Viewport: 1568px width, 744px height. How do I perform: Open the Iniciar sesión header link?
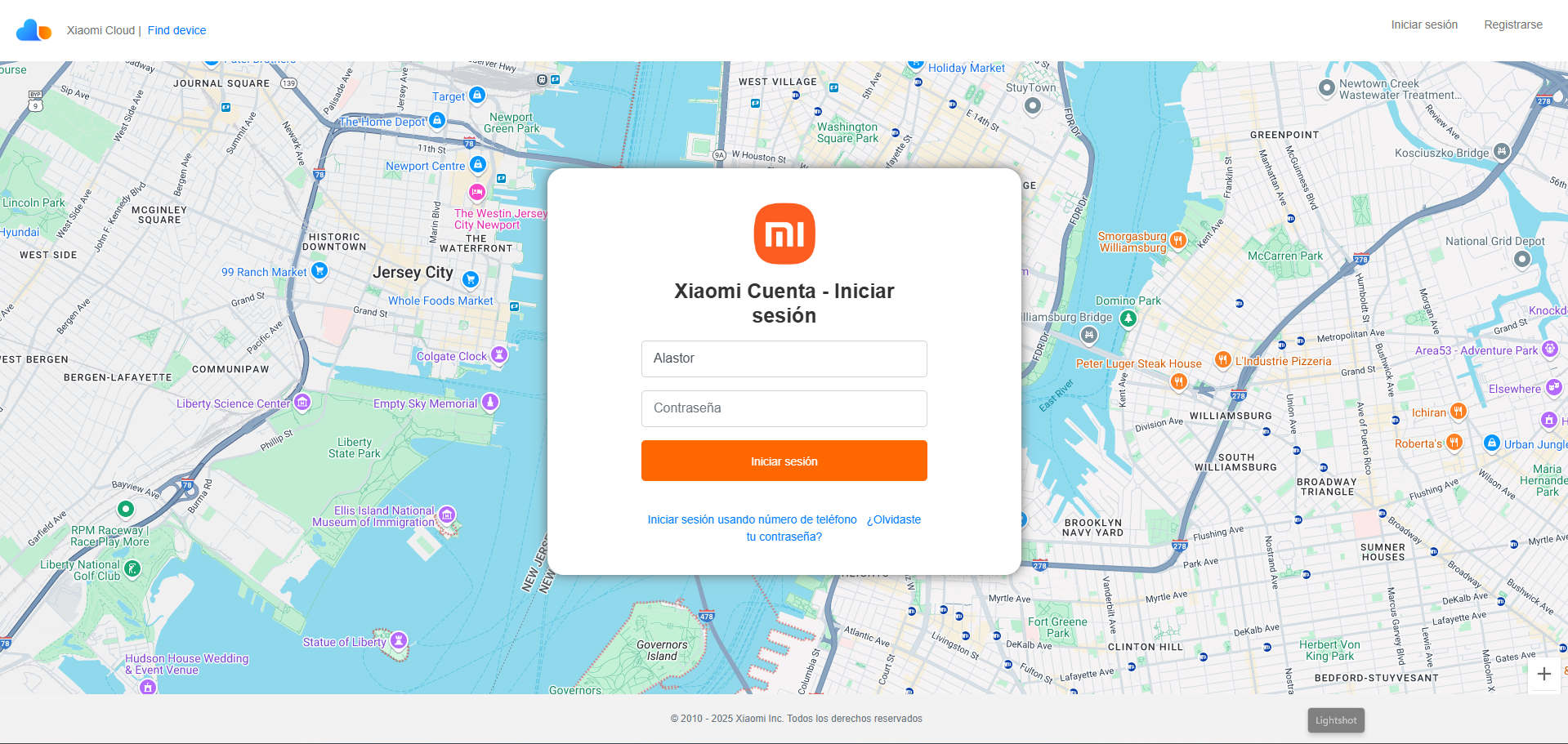[x=1423, y=25]
